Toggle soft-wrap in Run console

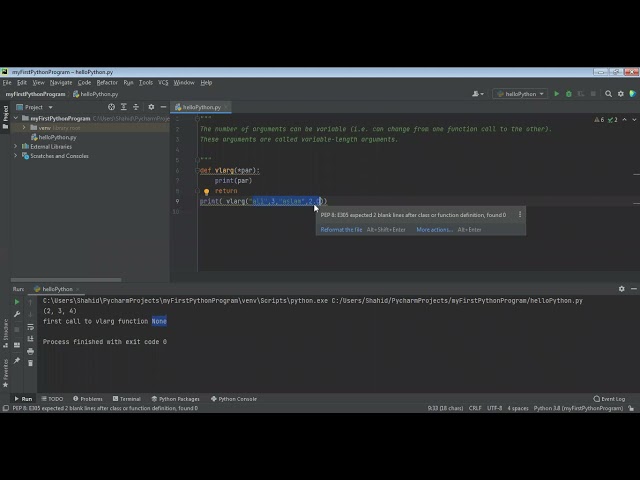[31, 327]
